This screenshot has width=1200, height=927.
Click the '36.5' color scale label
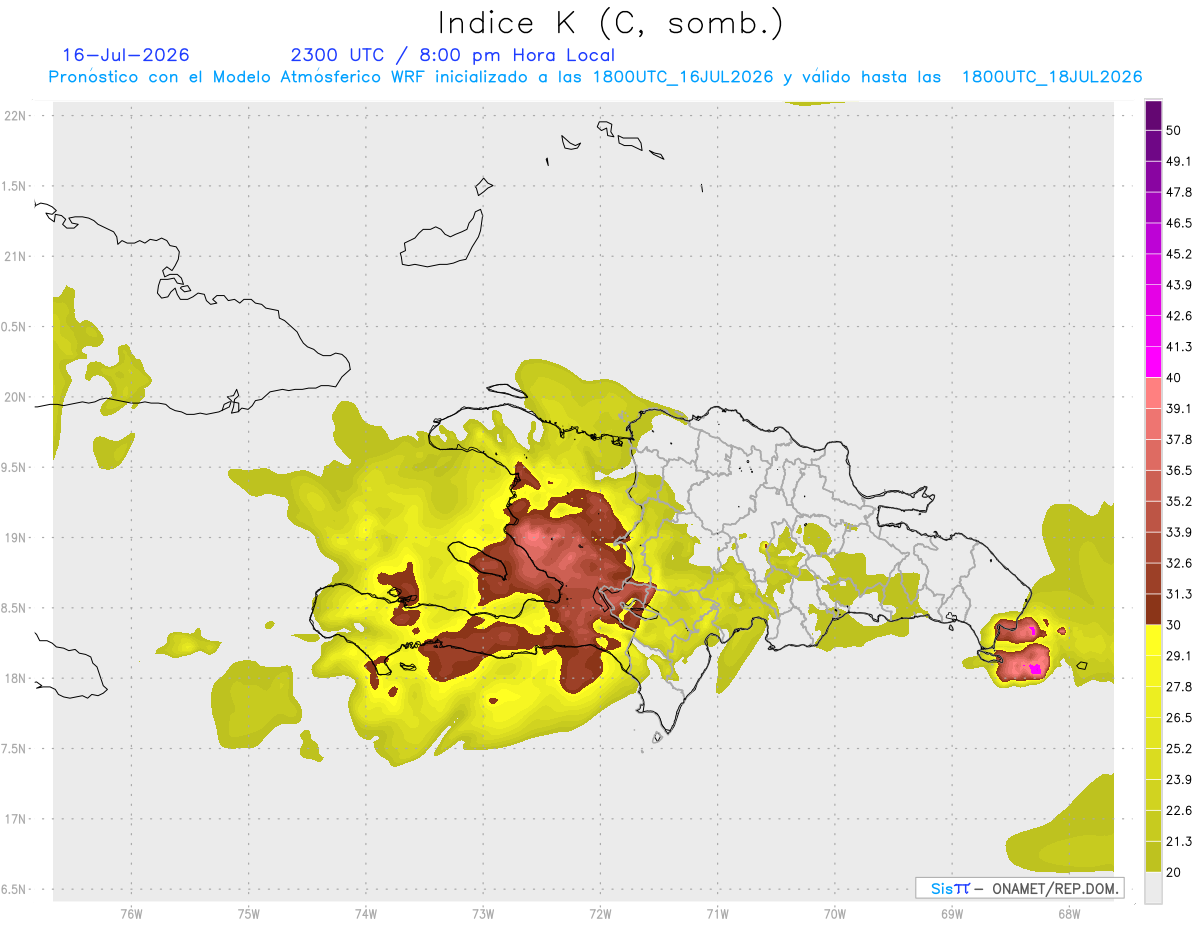point(1179,470)
